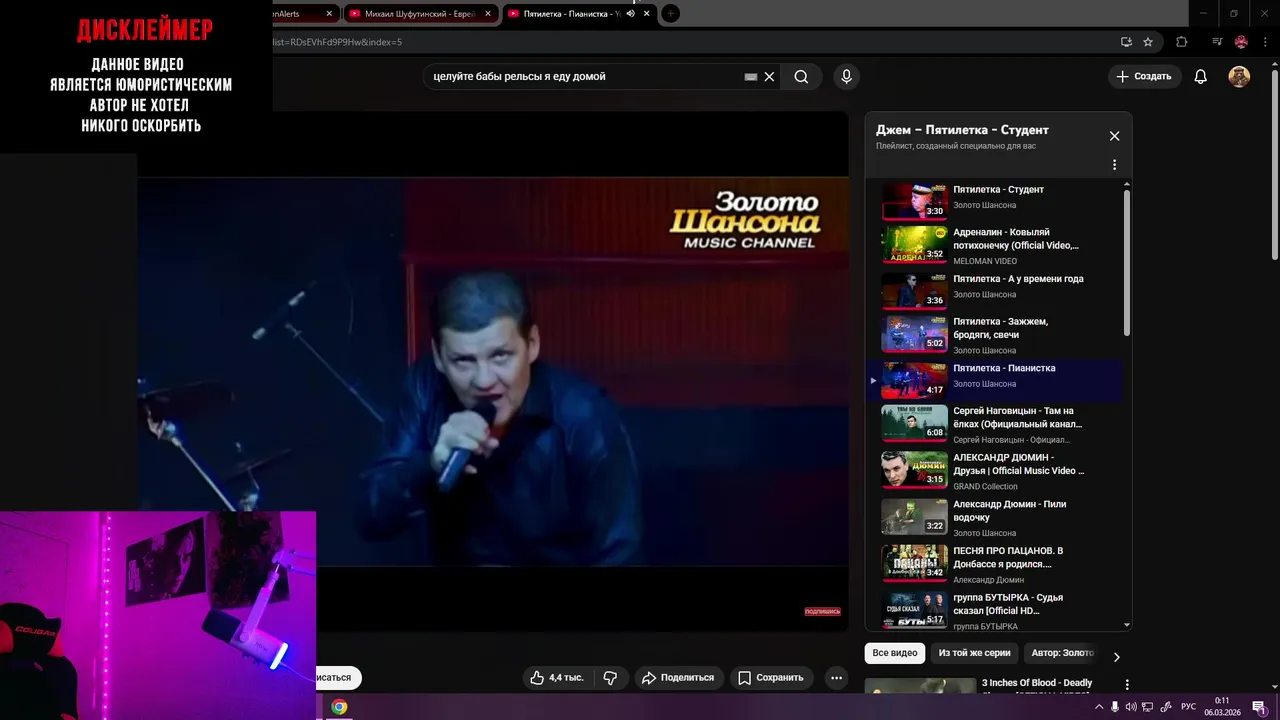Switch to the Михаил Шуфутинский tab
Screen dimensions: 1280x720
point(418,14)
